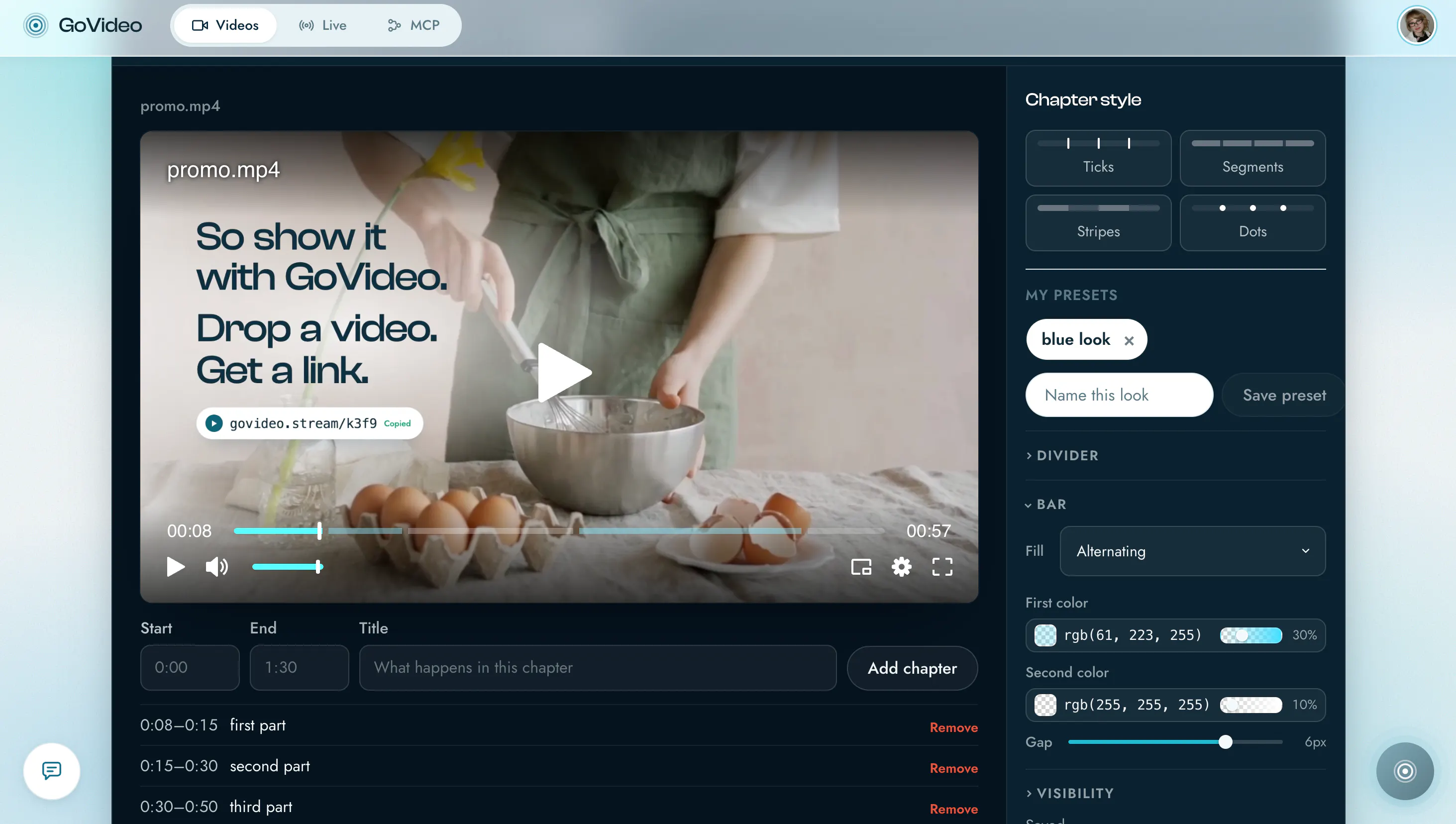
Task: Play video with bottom play icon
Action: click(x=176, y=566)
